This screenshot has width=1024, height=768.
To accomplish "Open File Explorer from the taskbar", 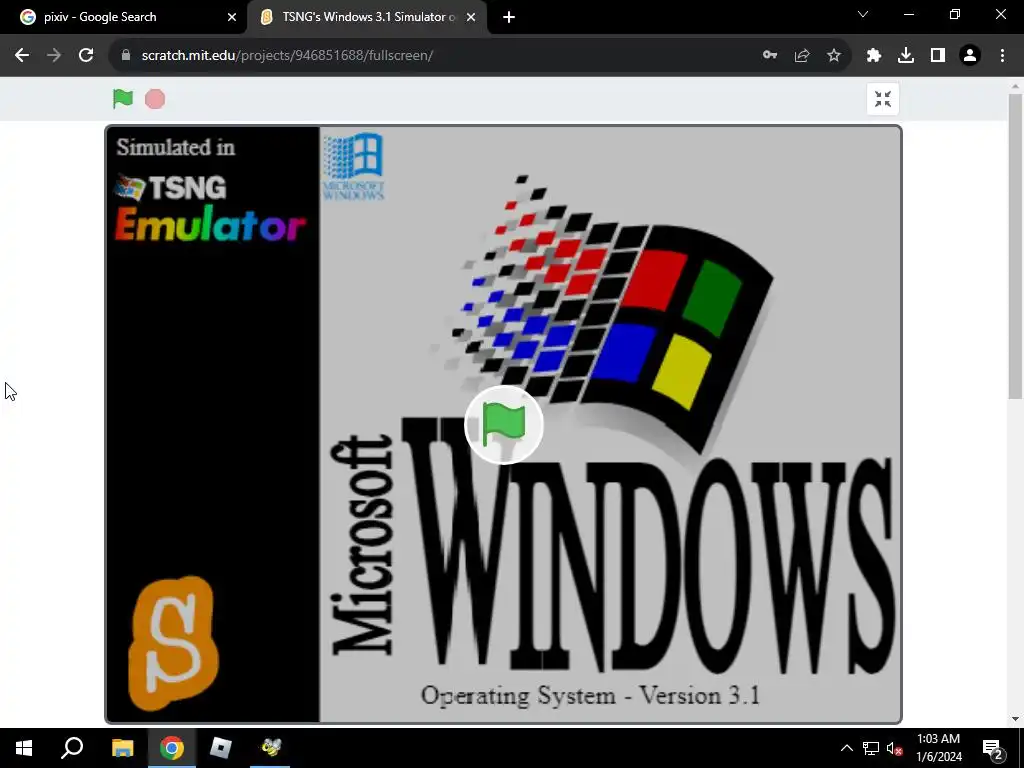I will point(122,748).
